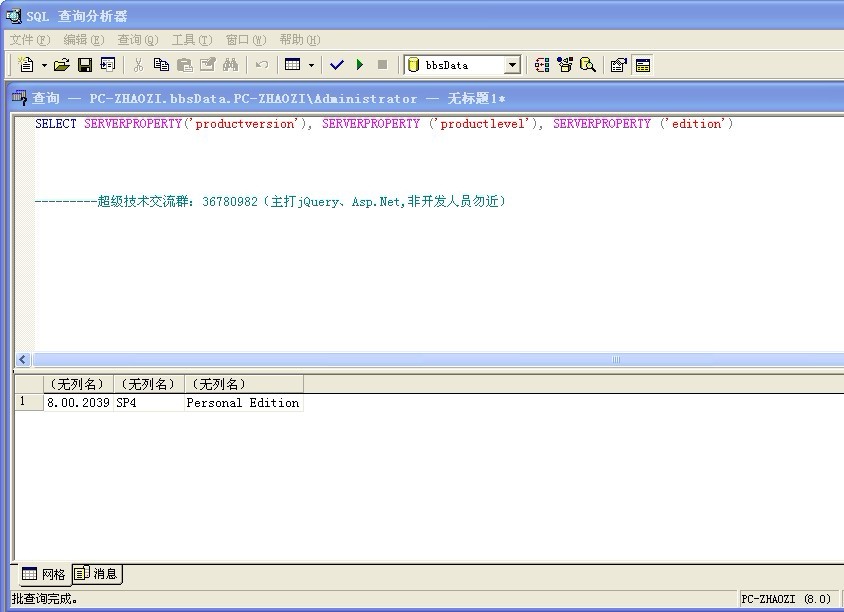Toggle the Show Results Pane icon

643,65
